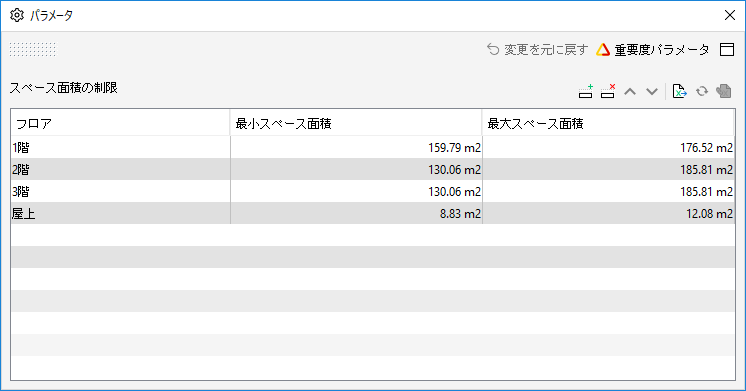Click minimum area 8.83 m2 cell
The height and width of the screenshot is (391, 746).
tap(356, 213)
